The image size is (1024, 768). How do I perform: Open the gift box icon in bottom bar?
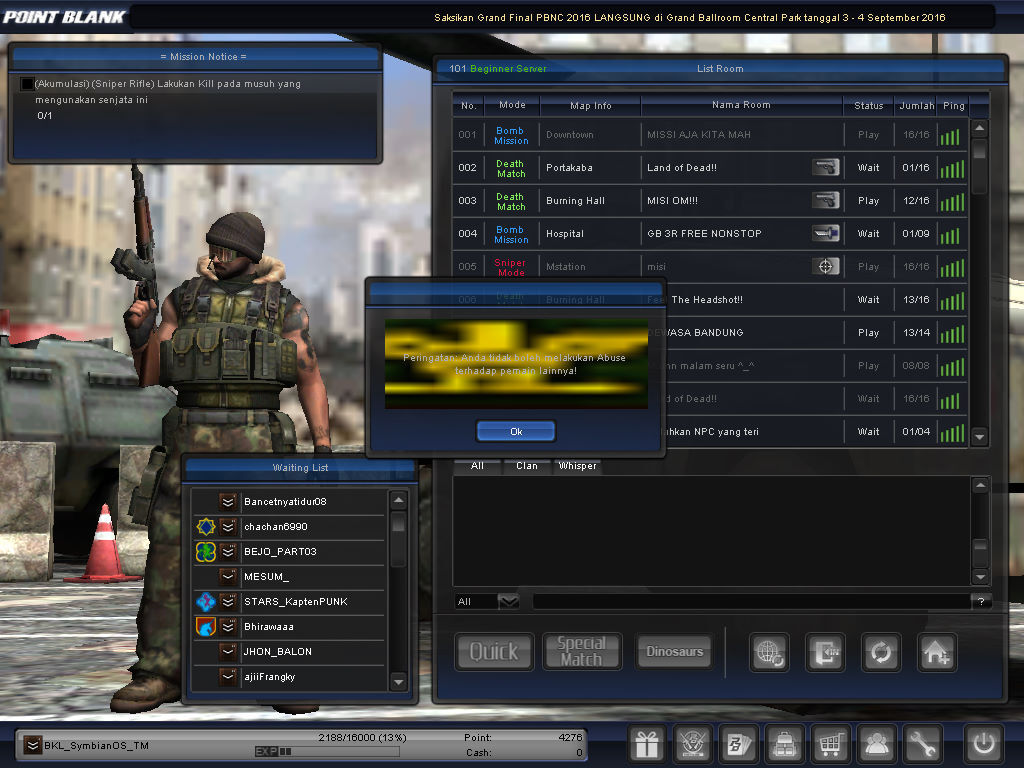(x=647, y=743)
